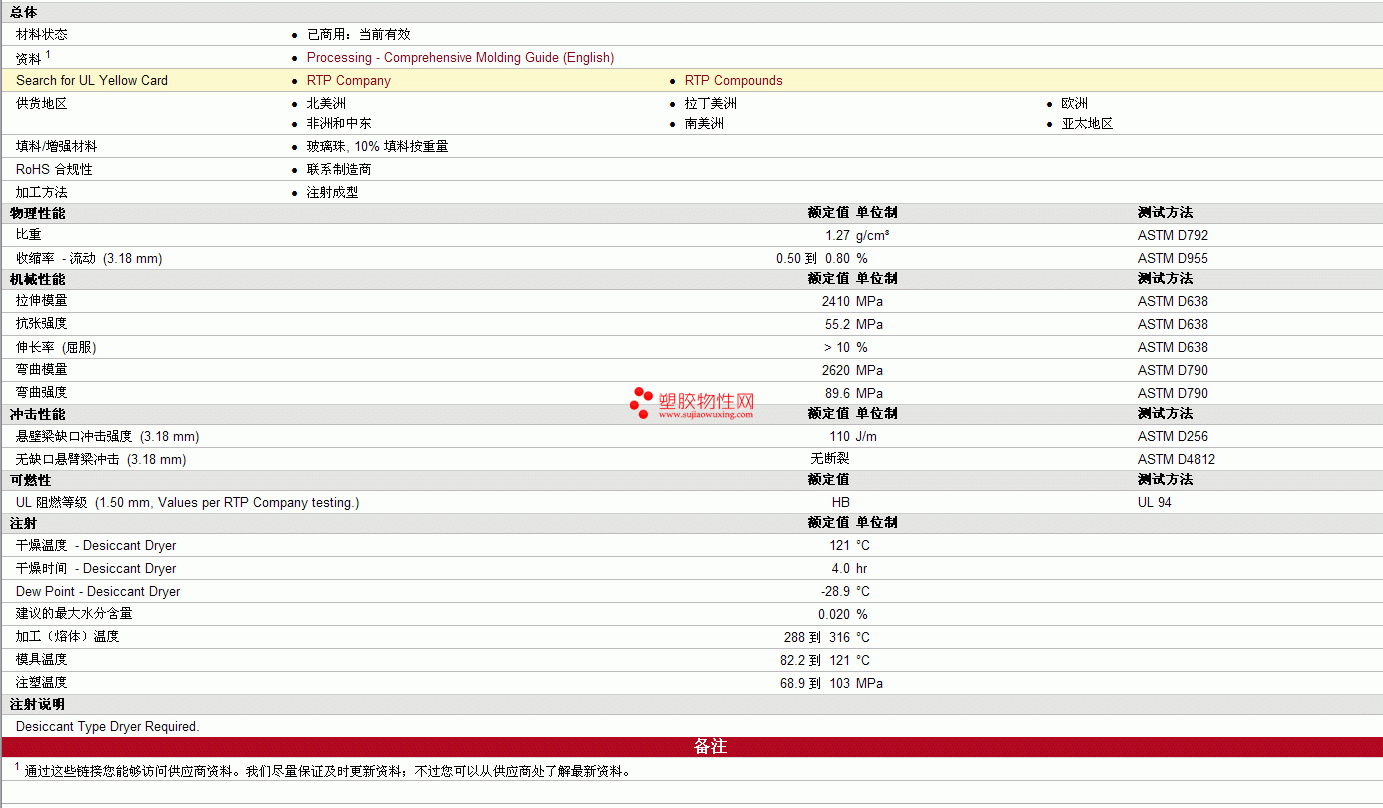Select the 总体 section header
The width and height of the screenshot is (1383, 808).
pos(24,12)
